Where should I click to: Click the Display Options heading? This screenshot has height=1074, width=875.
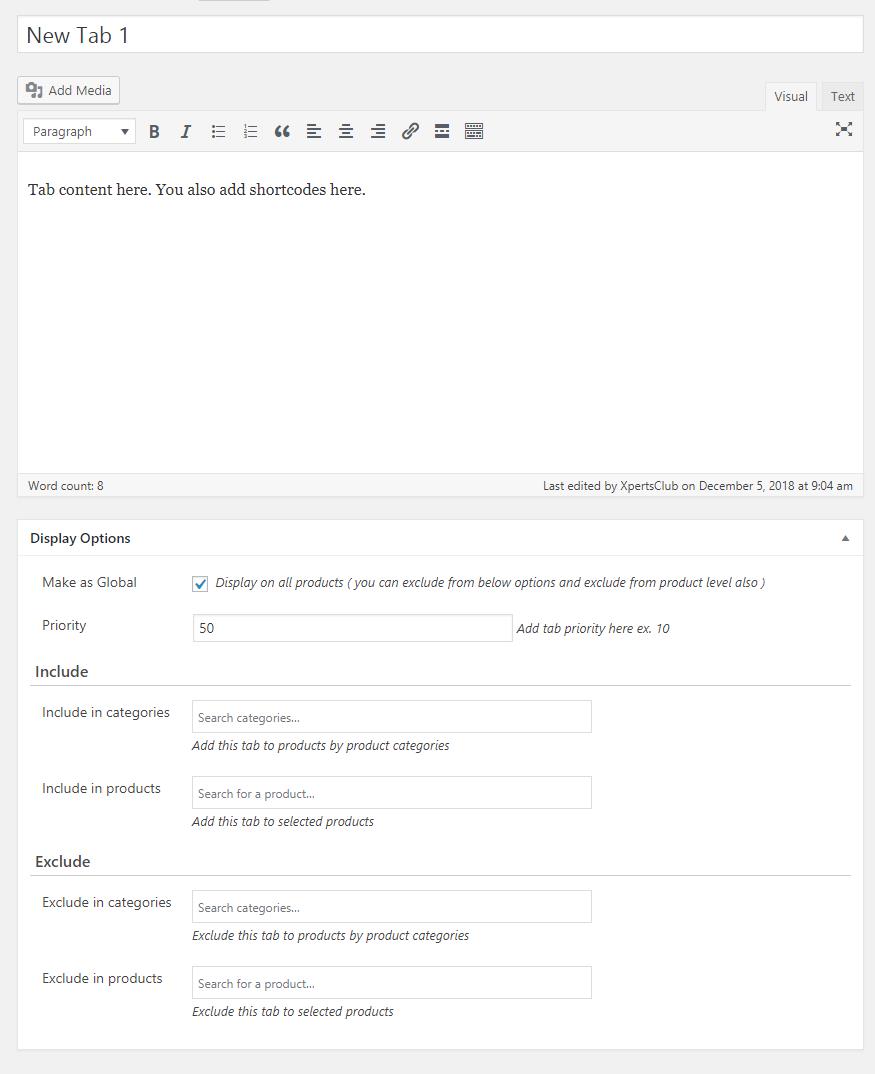[80, 538]
